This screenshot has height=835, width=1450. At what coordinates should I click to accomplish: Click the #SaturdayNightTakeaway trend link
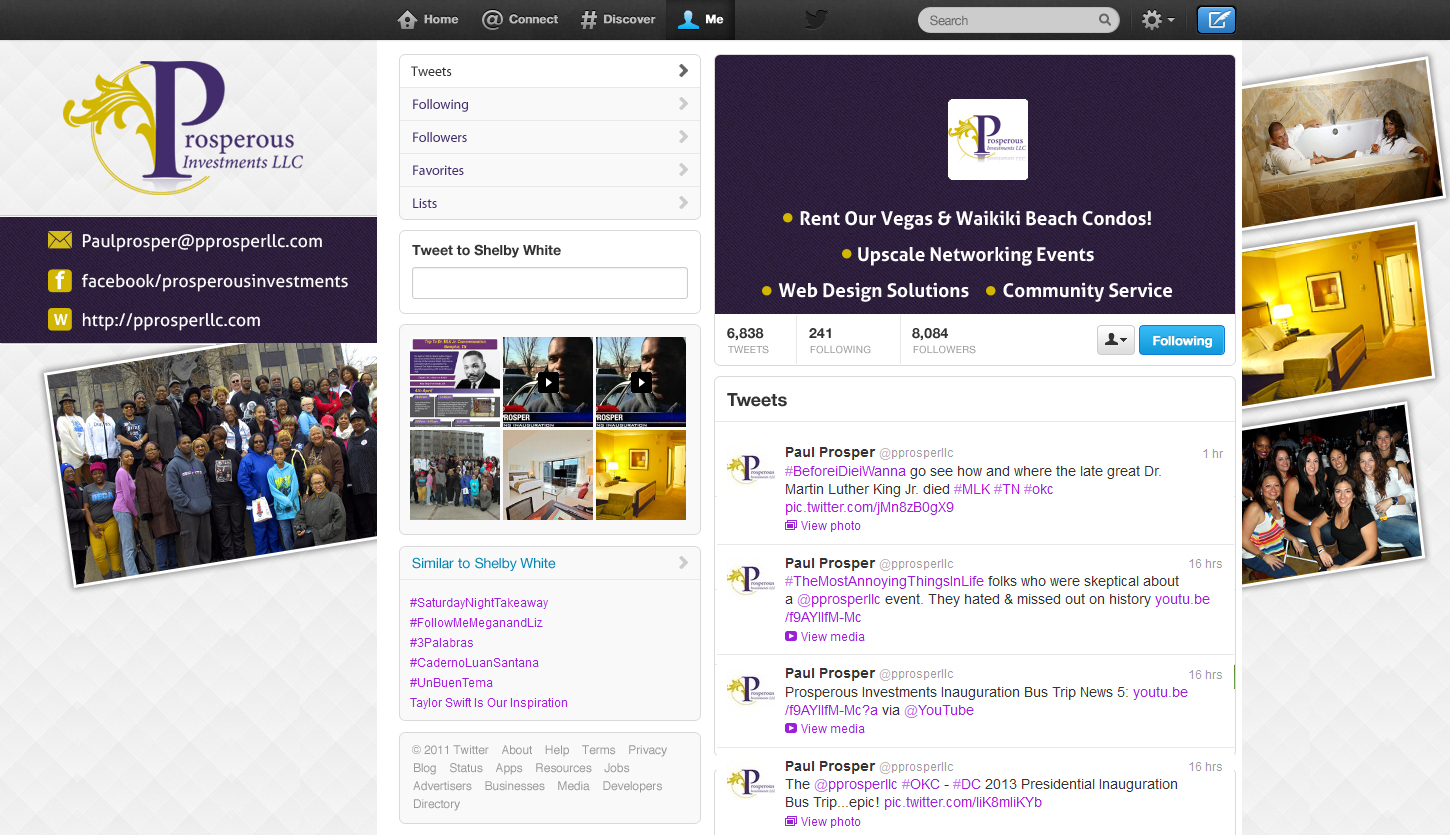point(479,603)
